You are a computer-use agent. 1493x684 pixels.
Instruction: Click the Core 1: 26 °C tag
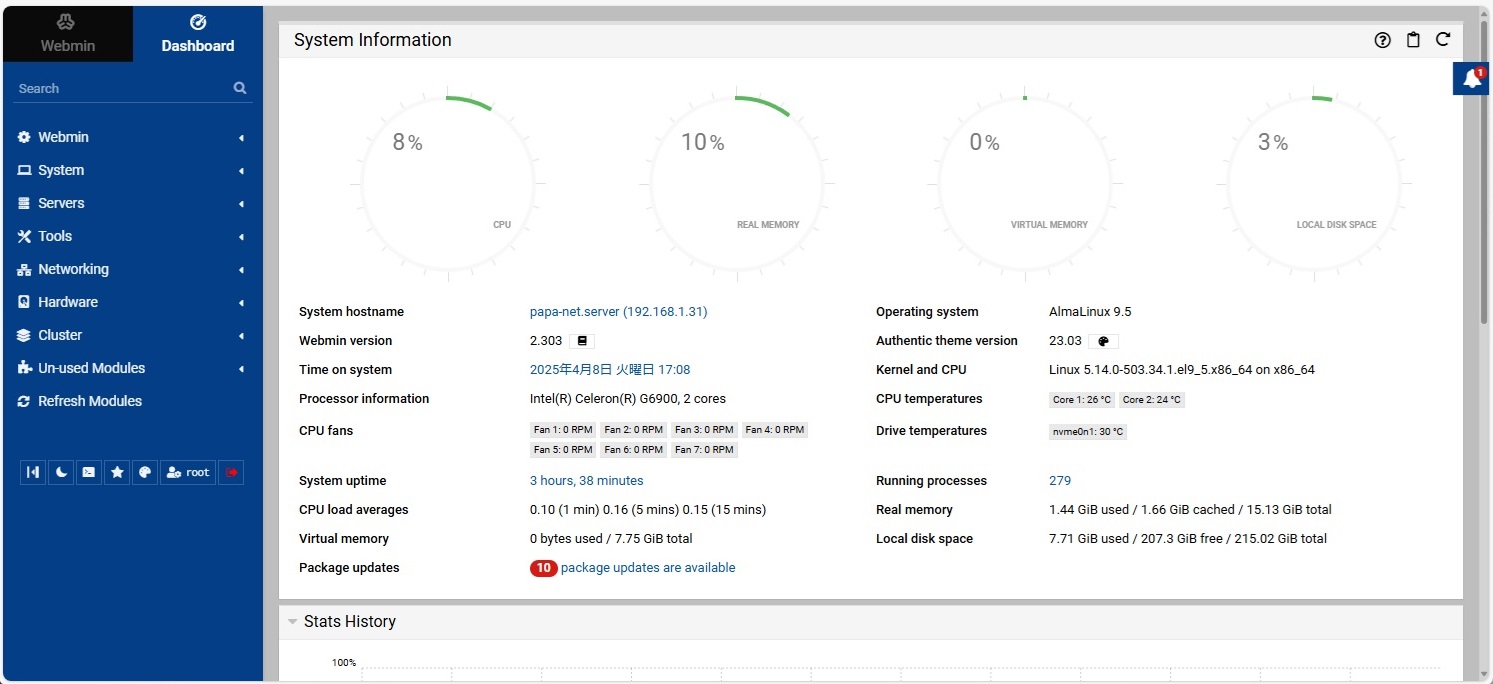[x=1082, y=400]
